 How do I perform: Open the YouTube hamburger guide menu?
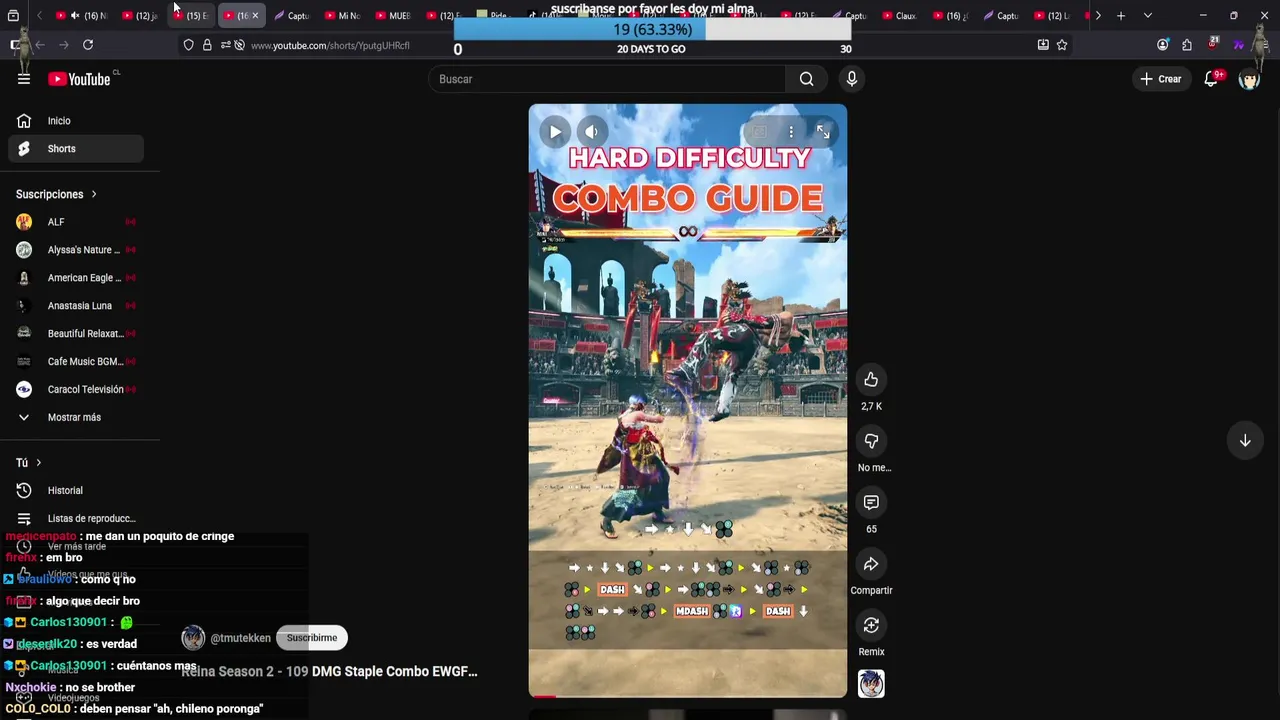click(24, 79)
